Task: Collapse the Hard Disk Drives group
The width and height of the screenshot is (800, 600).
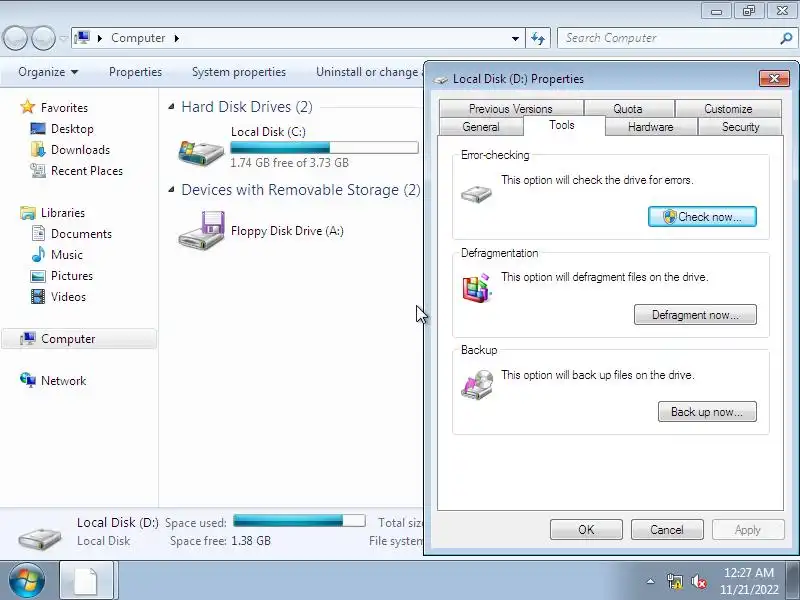Action: point(171,107)
